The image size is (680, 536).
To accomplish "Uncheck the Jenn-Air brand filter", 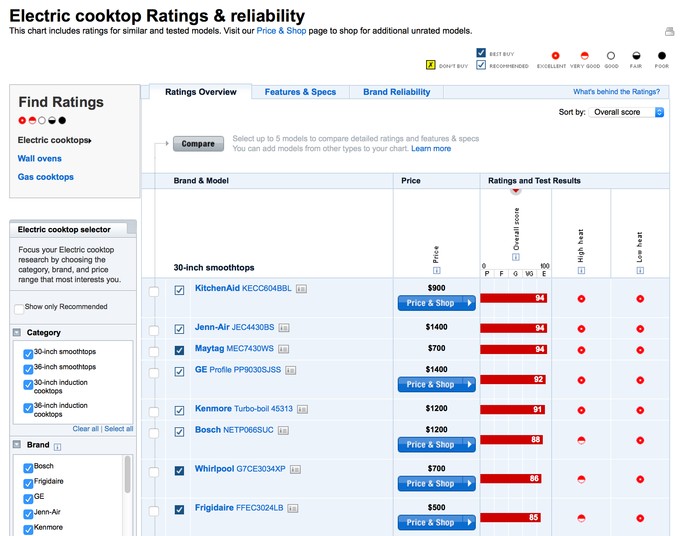I will click(x=28, y=514).
